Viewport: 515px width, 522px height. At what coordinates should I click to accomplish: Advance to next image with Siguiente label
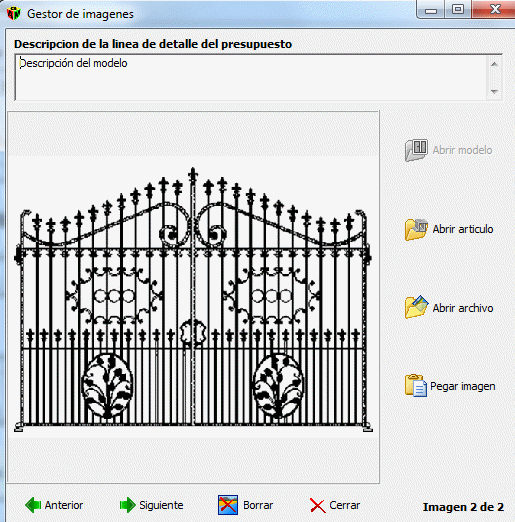(x=161, y=505)
